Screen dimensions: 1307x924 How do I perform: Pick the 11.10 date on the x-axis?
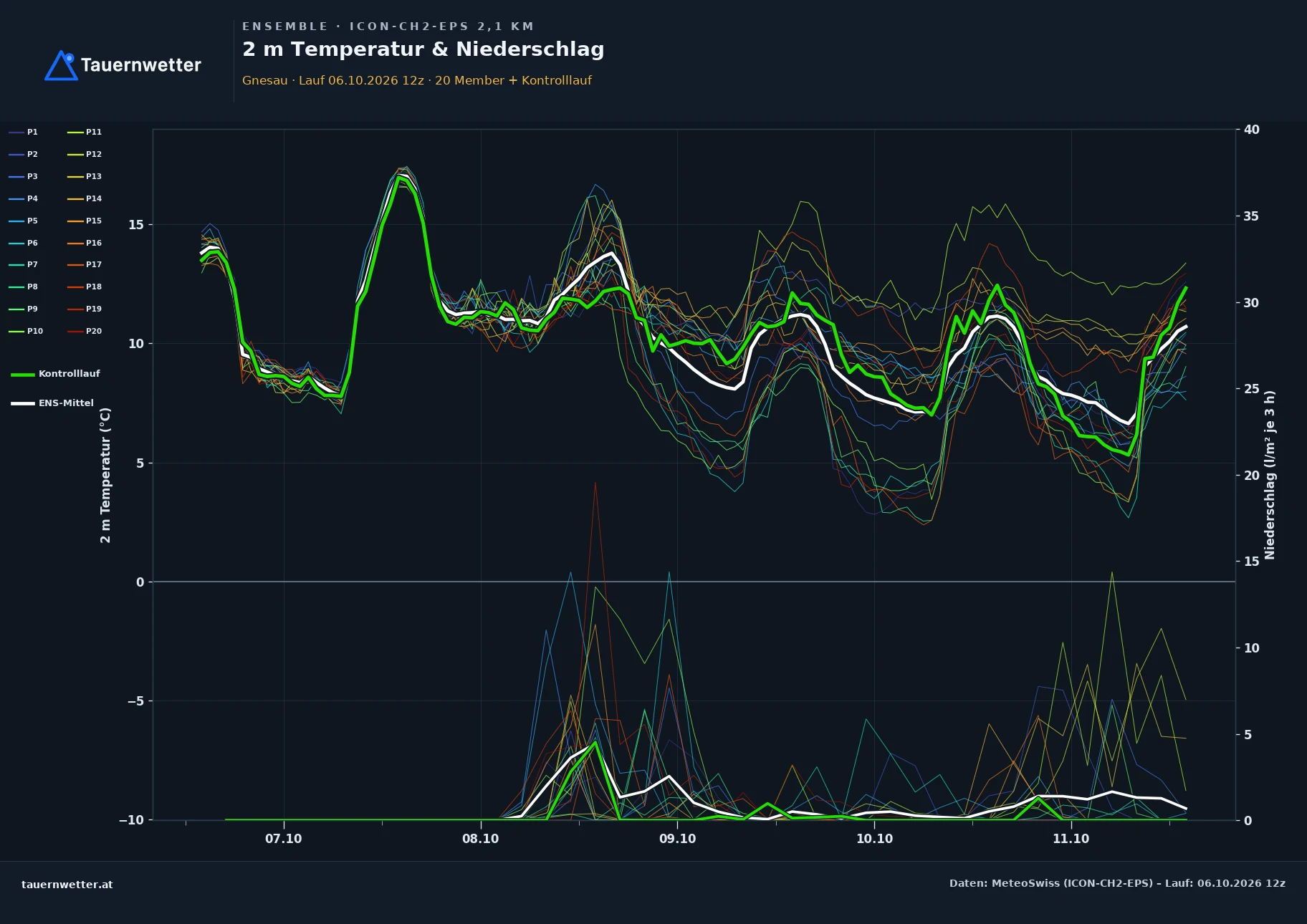coord(1071,839)
